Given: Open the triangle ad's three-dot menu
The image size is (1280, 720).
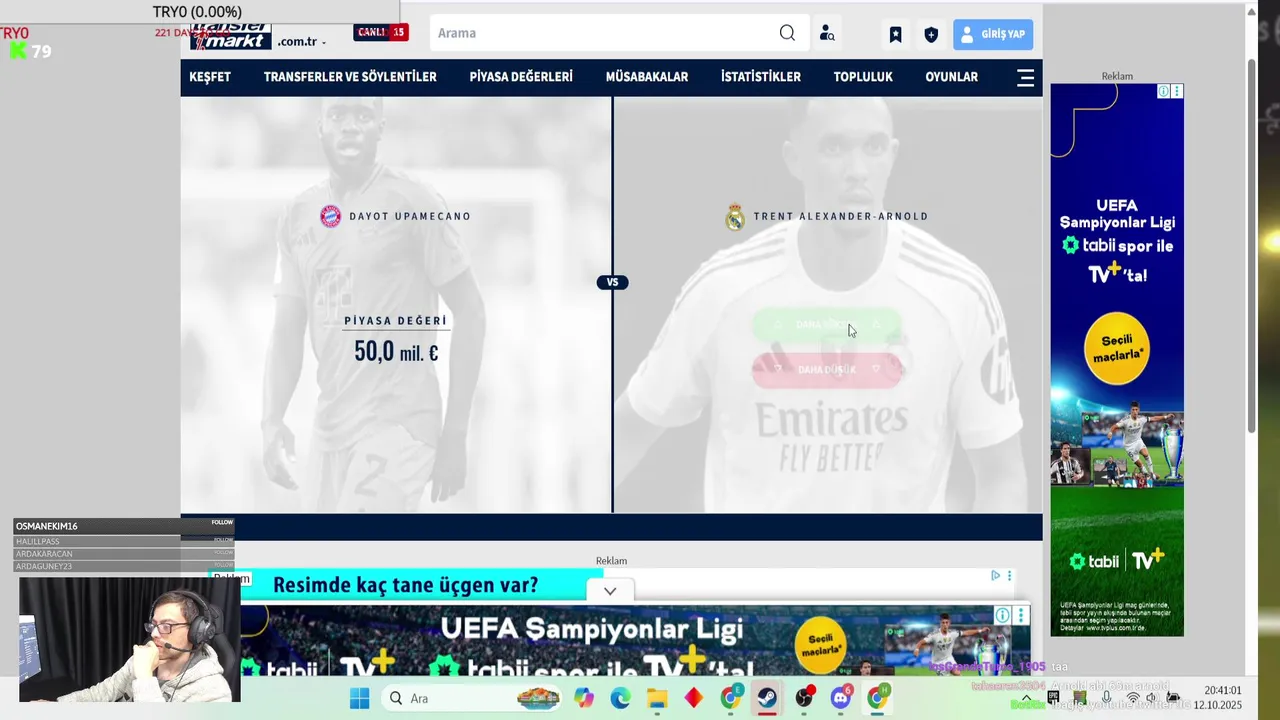Looking at the screenshot, I should click(1009, 575).
